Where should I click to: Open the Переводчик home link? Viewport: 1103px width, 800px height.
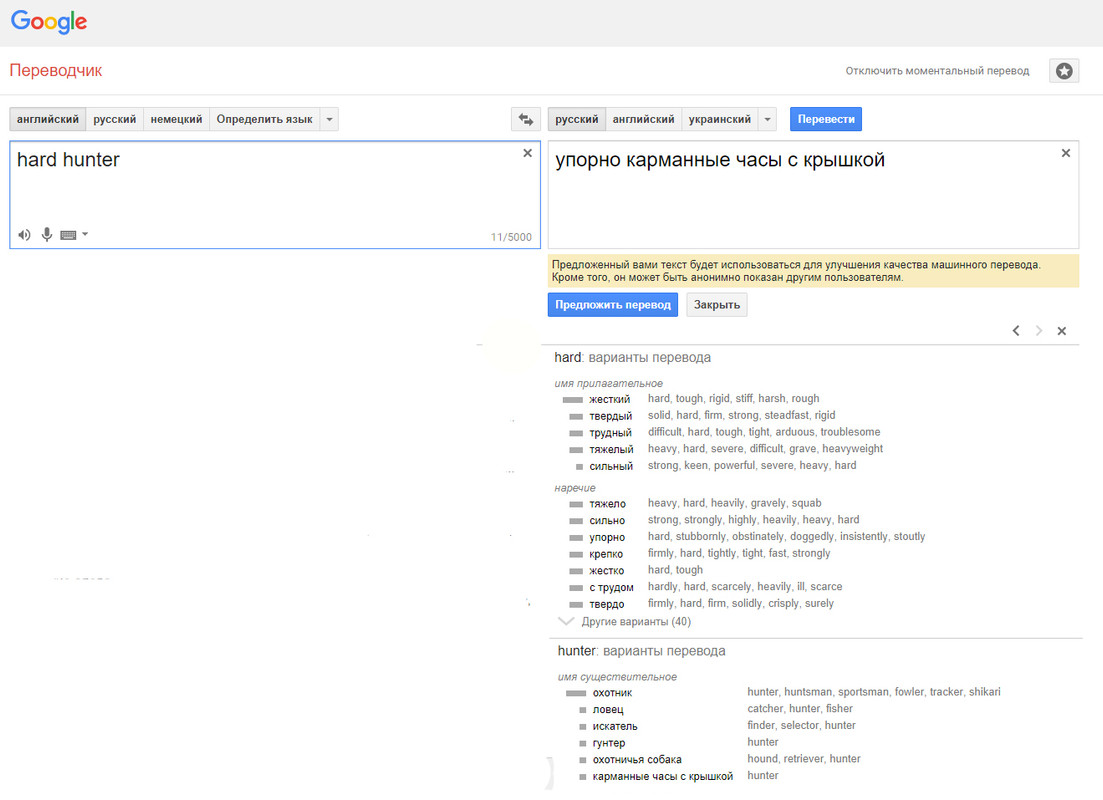tap(56, 70)
